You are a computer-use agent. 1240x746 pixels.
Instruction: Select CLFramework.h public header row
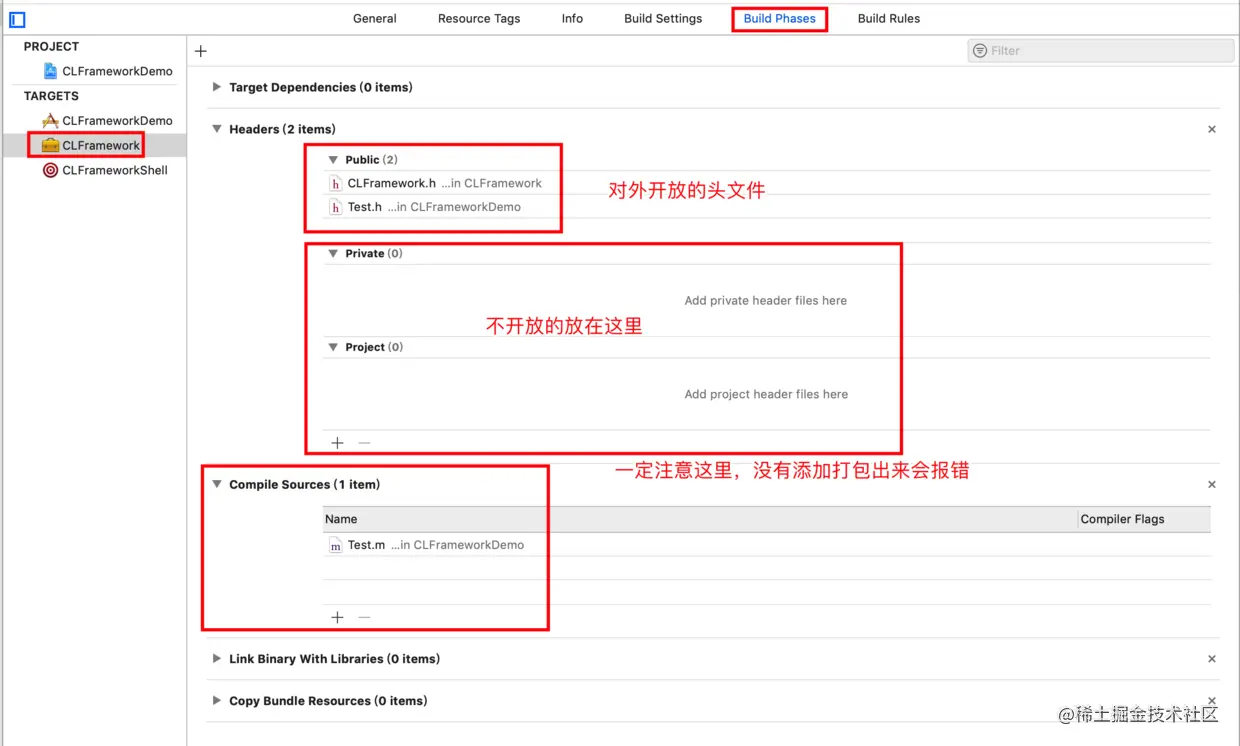point(767,184)
